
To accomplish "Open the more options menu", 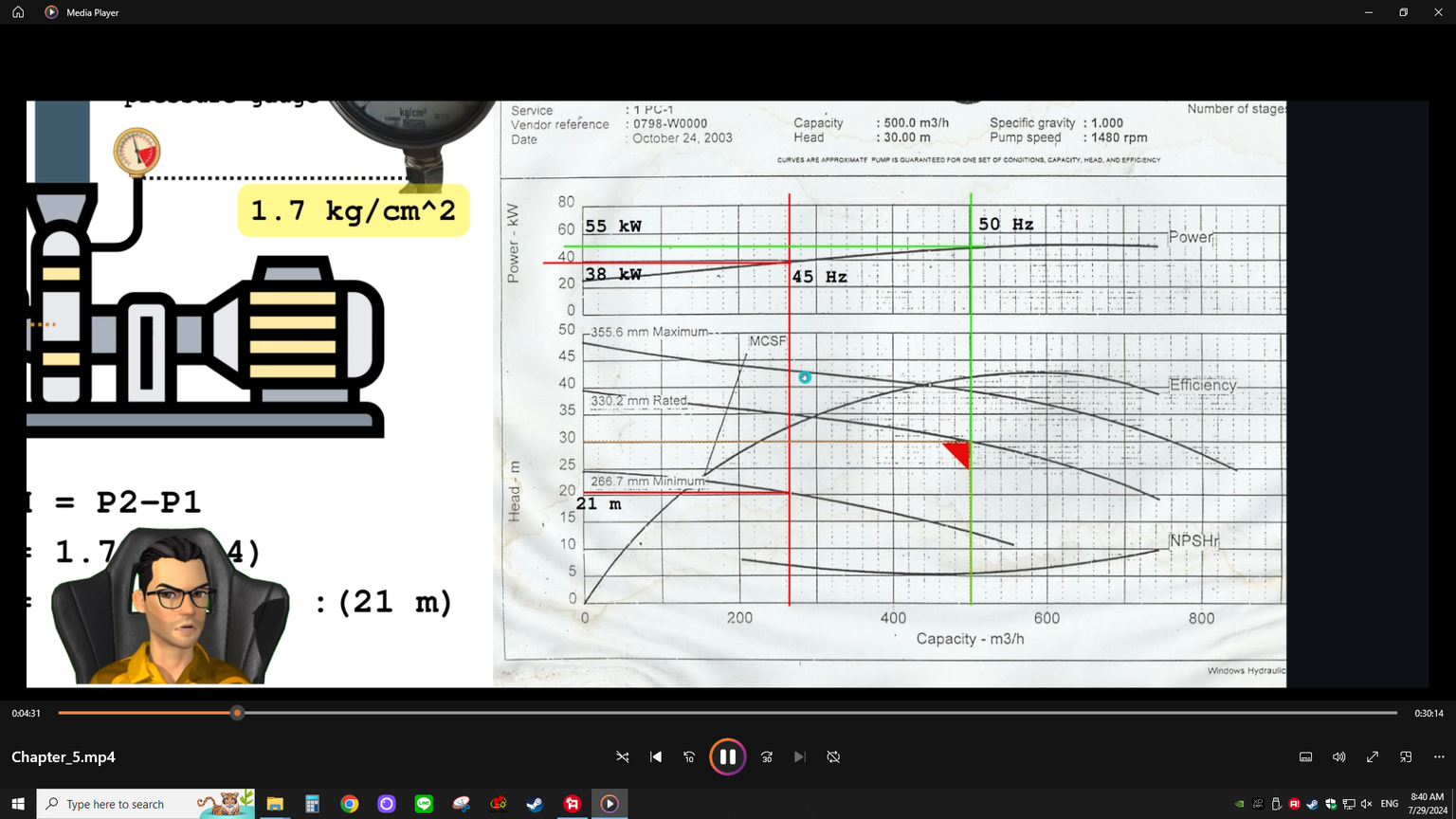I will coord(1439,756).
